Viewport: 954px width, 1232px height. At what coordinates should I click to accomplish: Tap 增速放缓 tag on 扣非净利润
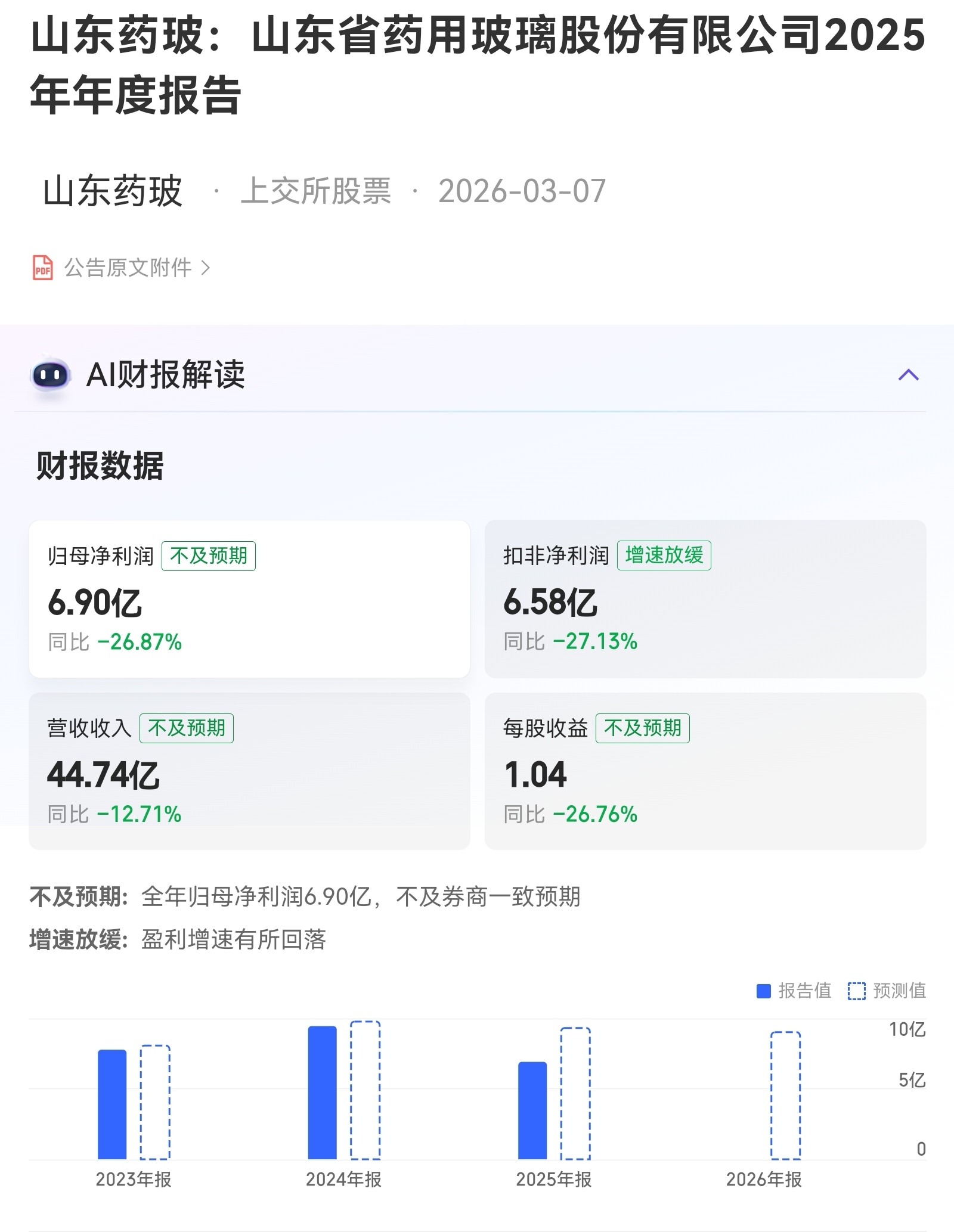664,556
